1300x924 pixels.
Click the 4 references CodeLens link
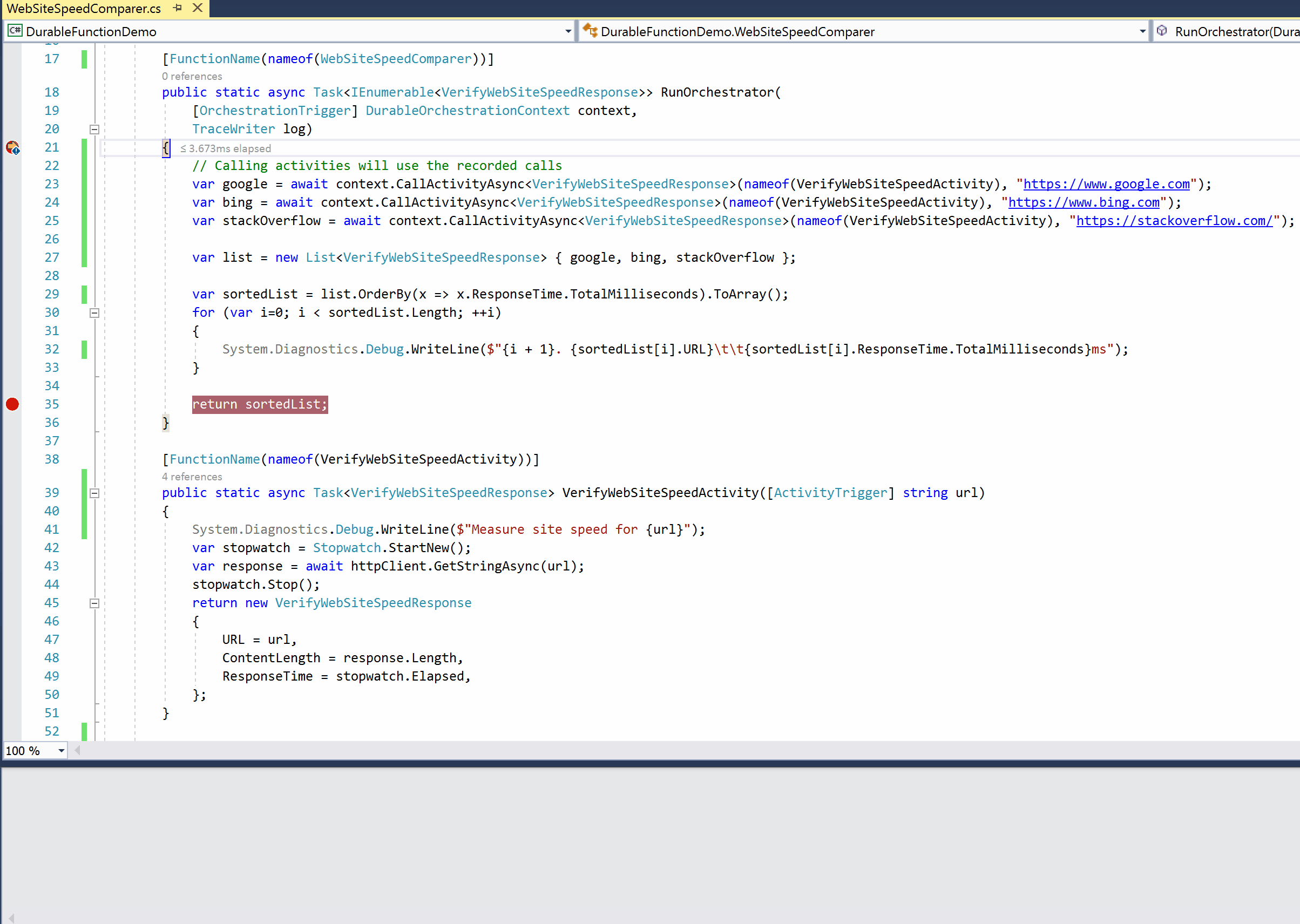coord(192,477)
